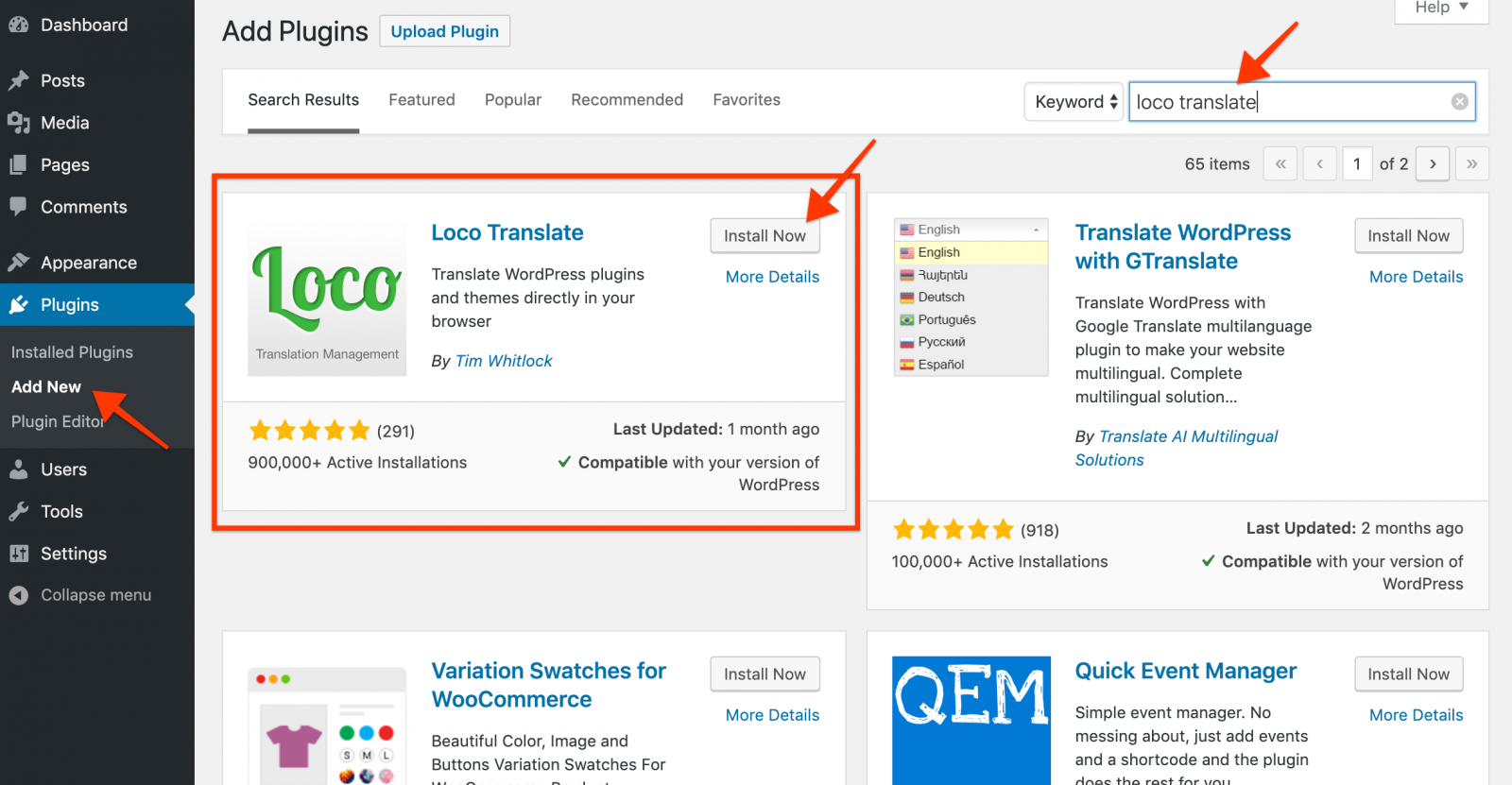
Task: Go to next page of results
Action: 1433,164
